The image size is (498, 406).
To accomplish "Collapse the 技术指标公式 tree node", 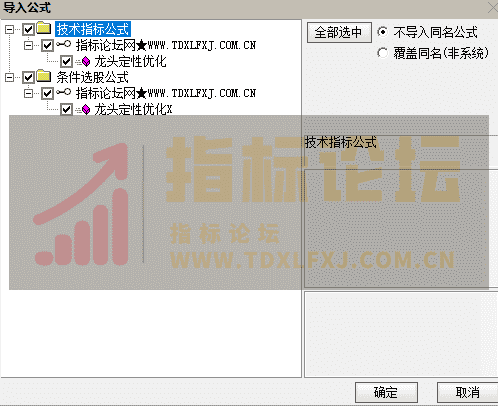I will (9, 30).
